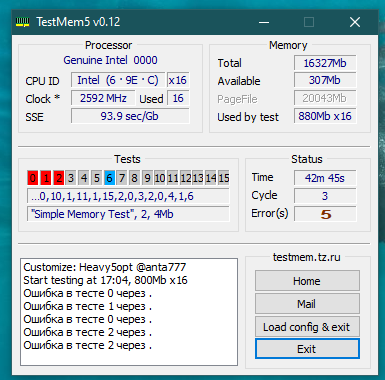Open the Home website button
Image resolution: width=385 pixels, height=380 pixels.
307,281
